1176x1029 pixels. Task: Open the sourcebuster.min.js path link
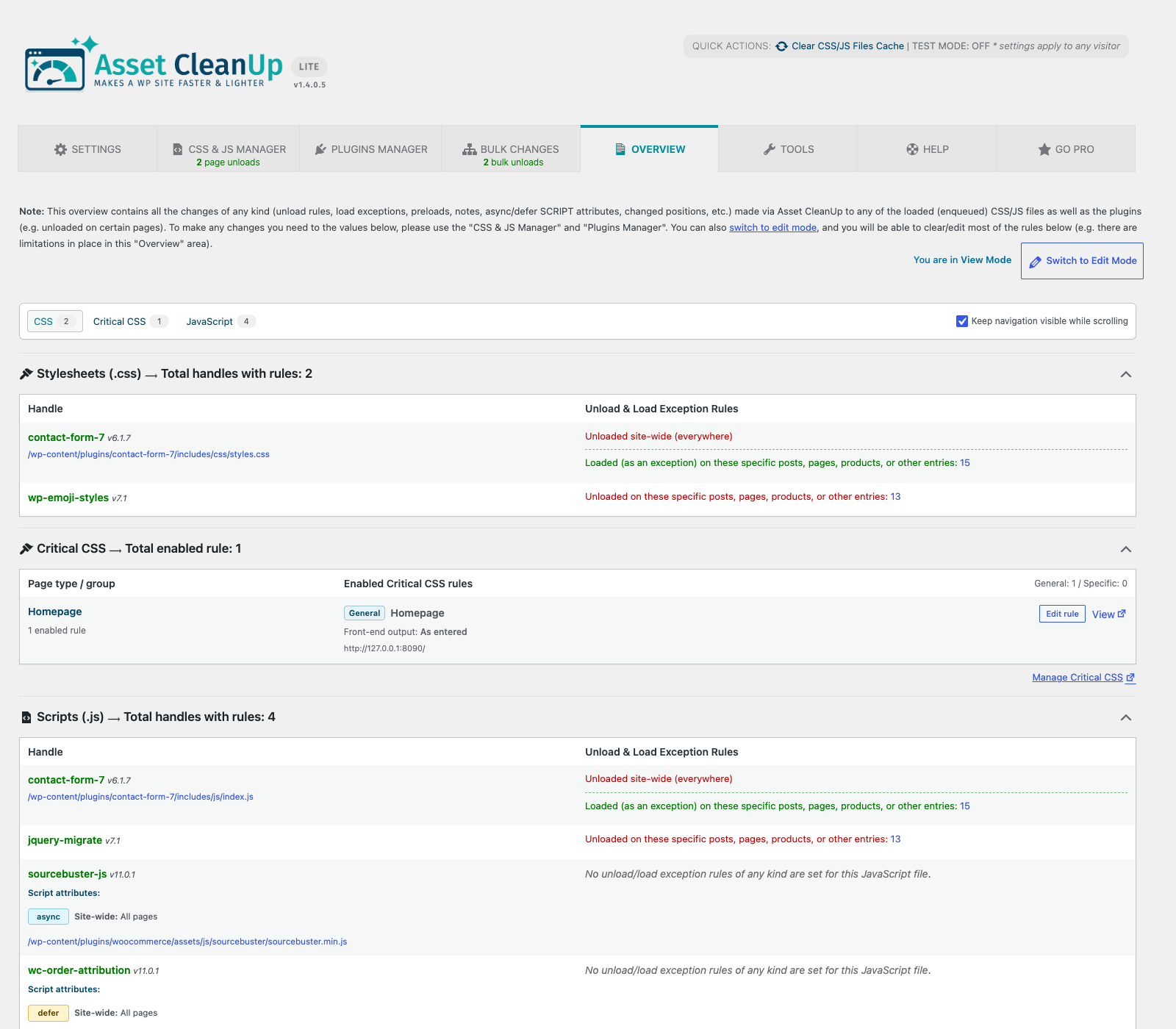(187, 942)
